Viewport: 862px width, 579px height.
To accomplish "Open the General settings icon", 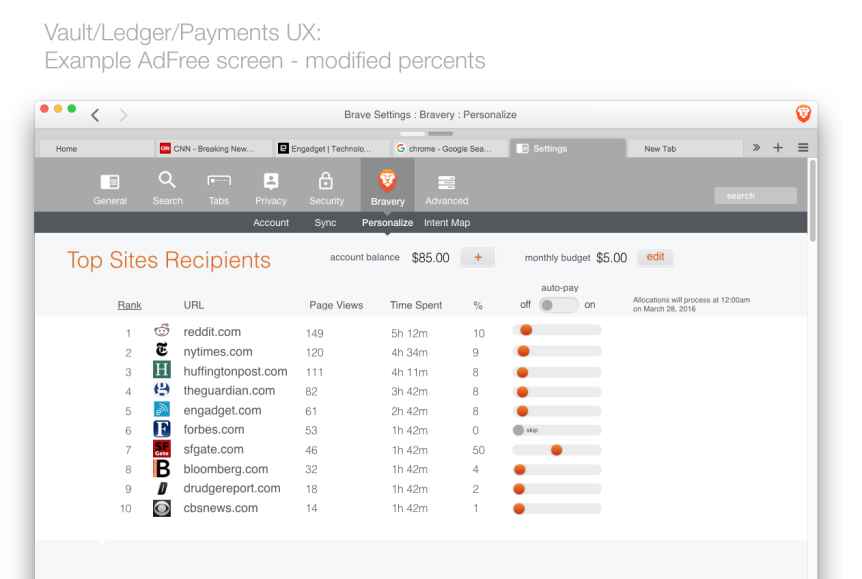I will [109, 185].
